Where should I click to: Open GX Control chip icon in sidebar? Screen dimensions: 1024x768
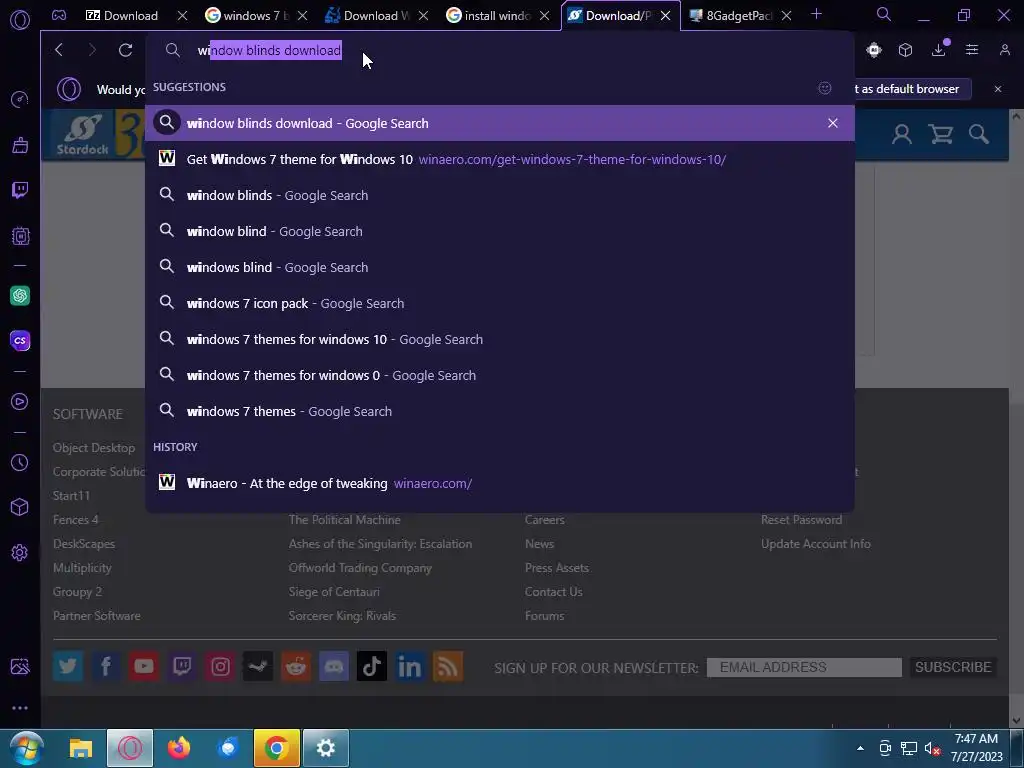click(20, 236)
